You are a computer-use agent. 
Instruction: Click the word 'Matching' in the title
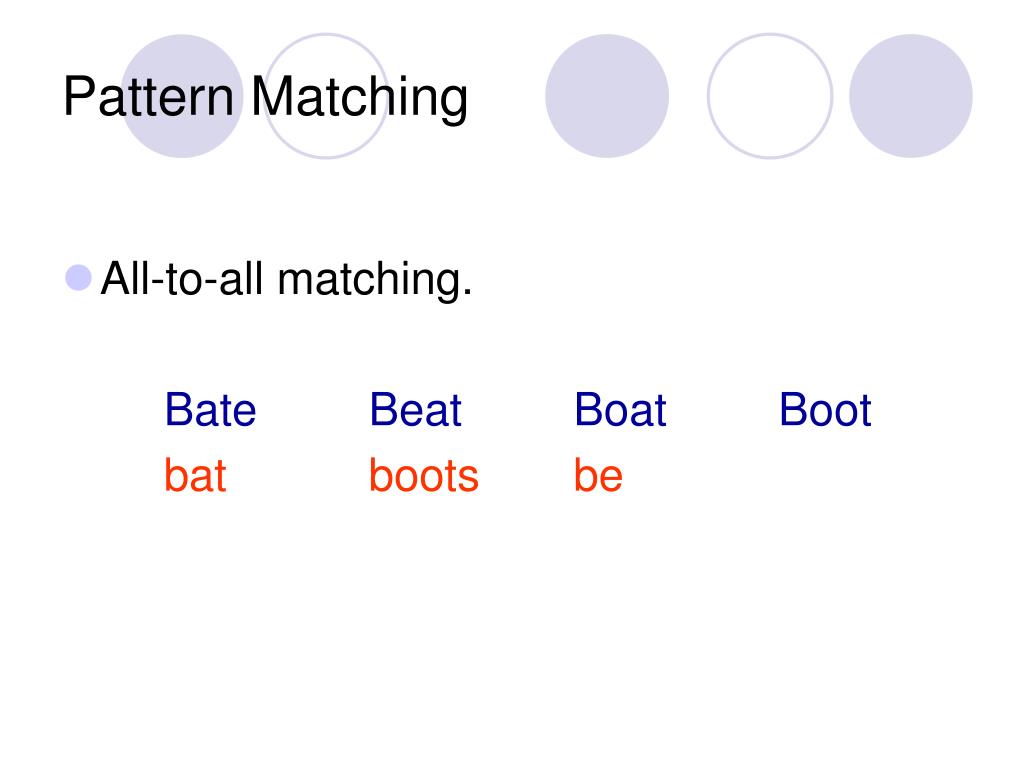[360, 97]
